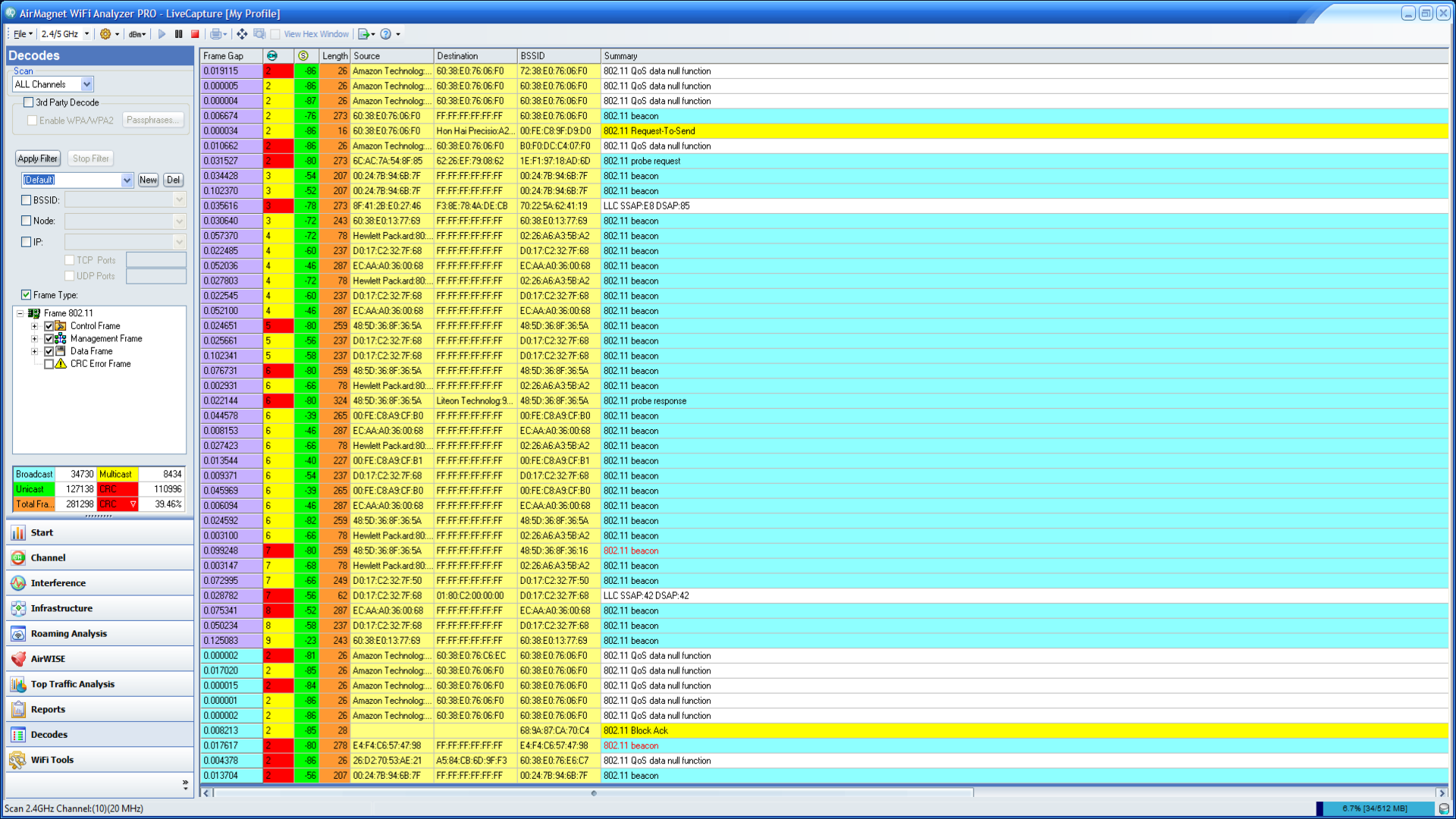Open the Reports section
Viewport: 1456px width, 819px height.
tap(49, 709)
